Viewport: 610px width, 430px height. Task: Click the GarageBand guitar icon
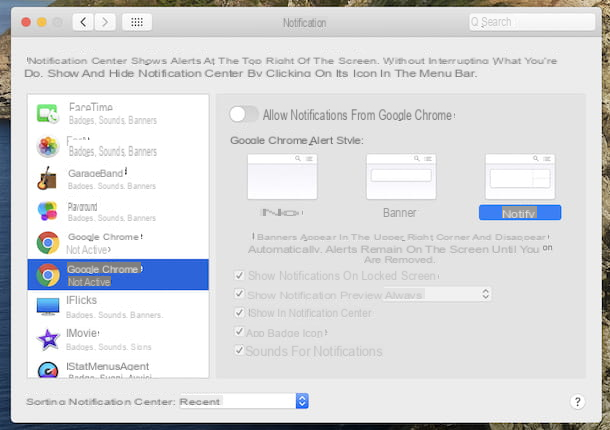[x=47, y=179]
